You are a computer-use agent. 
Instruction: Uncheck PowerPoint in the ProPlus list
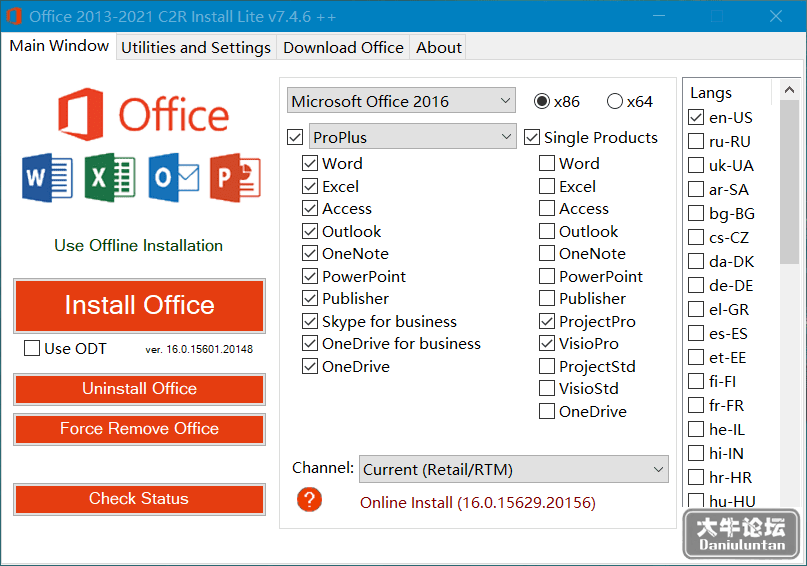[310, 276]
